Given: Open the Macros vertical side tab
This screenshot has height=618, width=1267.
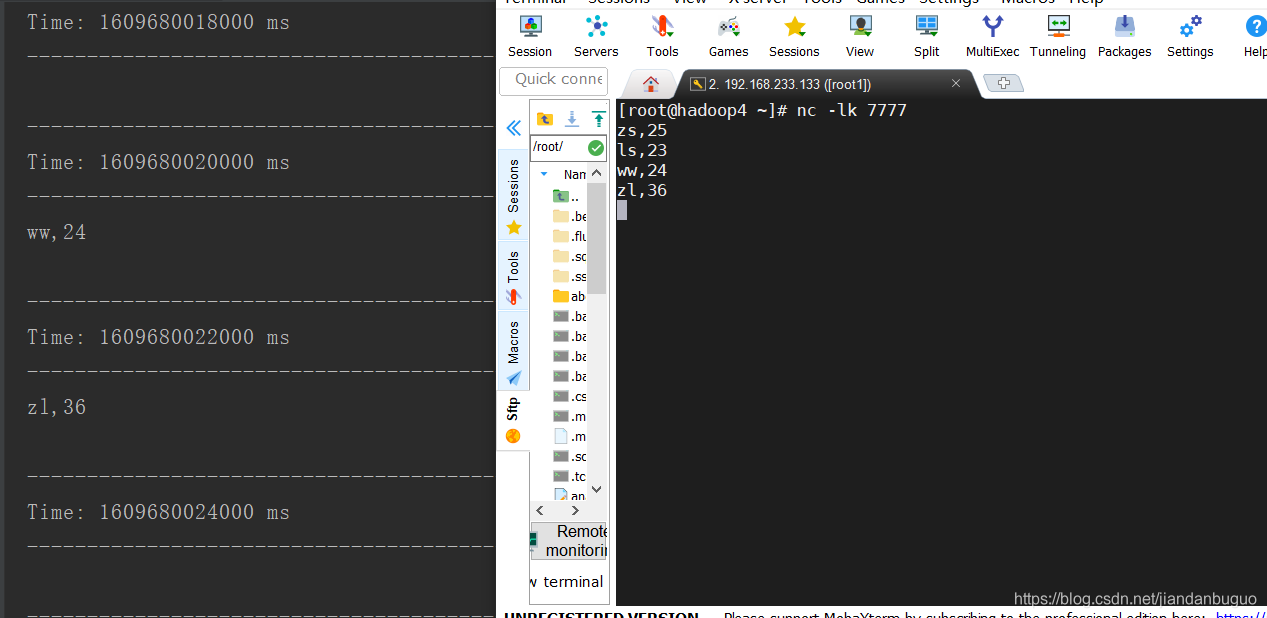Looking at the screenshot, I should tap(514, 351).
